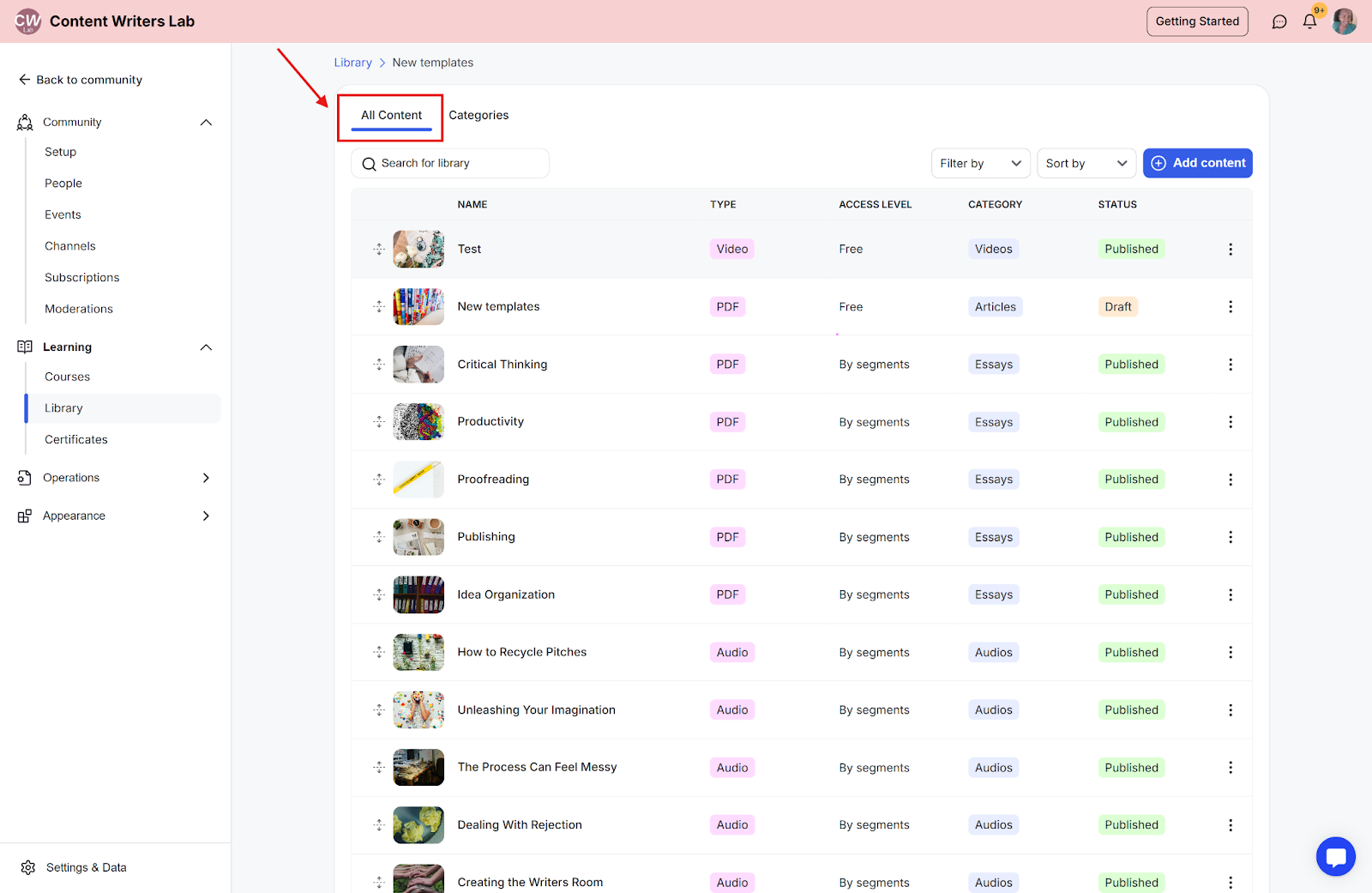Click the Library breadcrumb link

pos(352,63)
